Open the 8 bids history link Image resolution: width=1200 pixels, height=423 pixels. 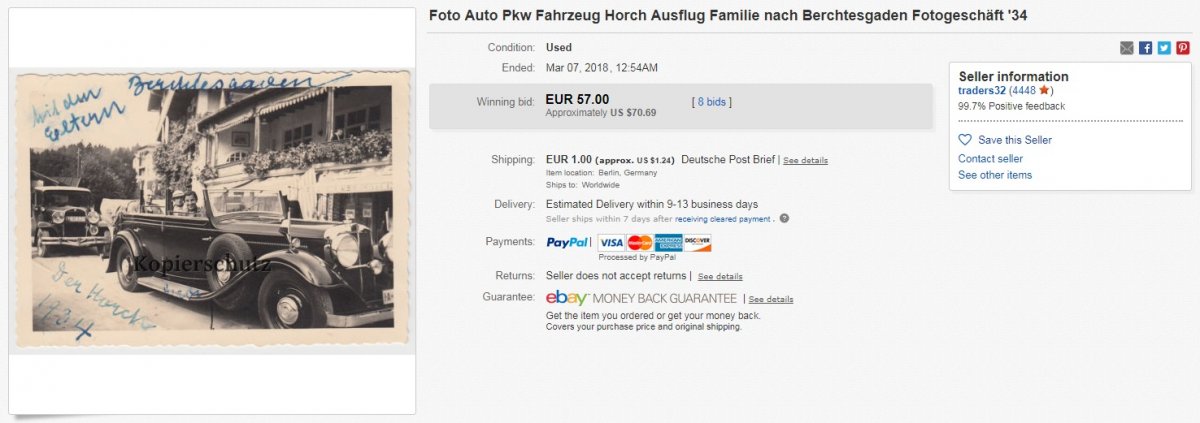point(712,101)
